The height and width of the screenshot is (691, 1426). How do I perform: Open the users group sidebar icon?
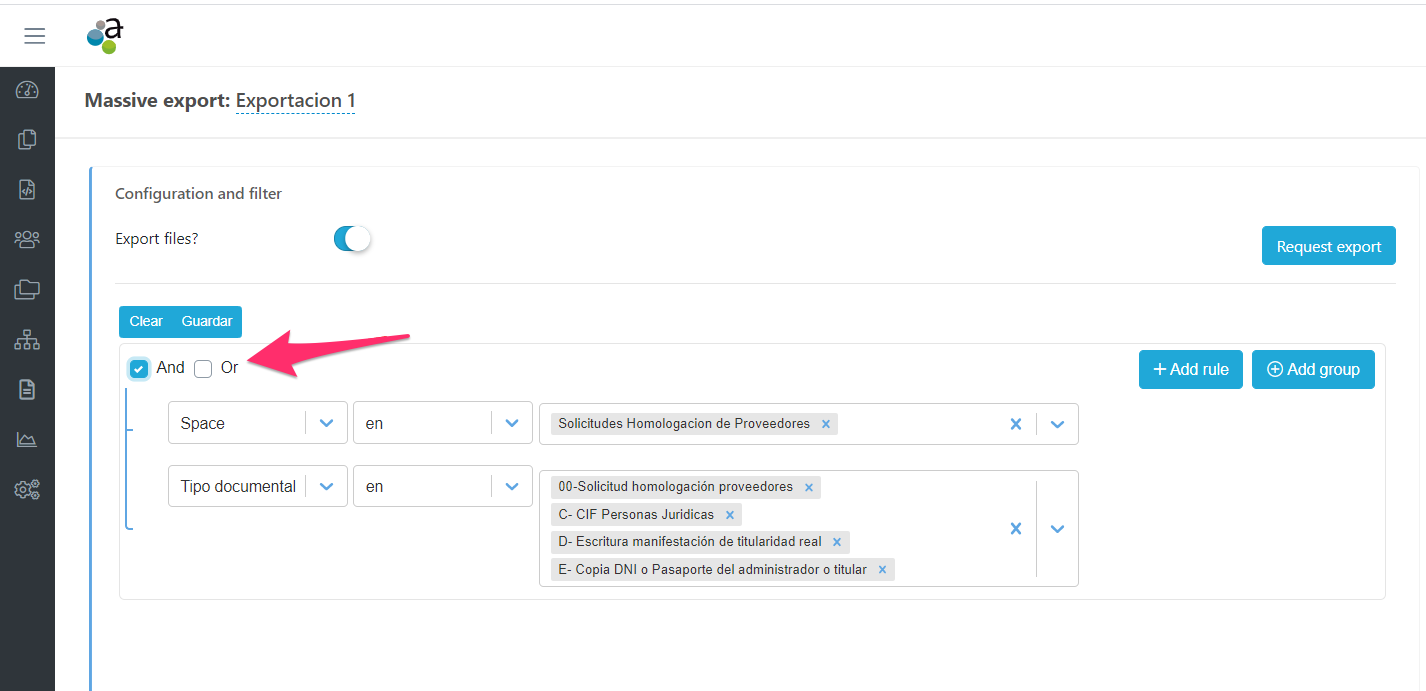[x=27, y=240]
